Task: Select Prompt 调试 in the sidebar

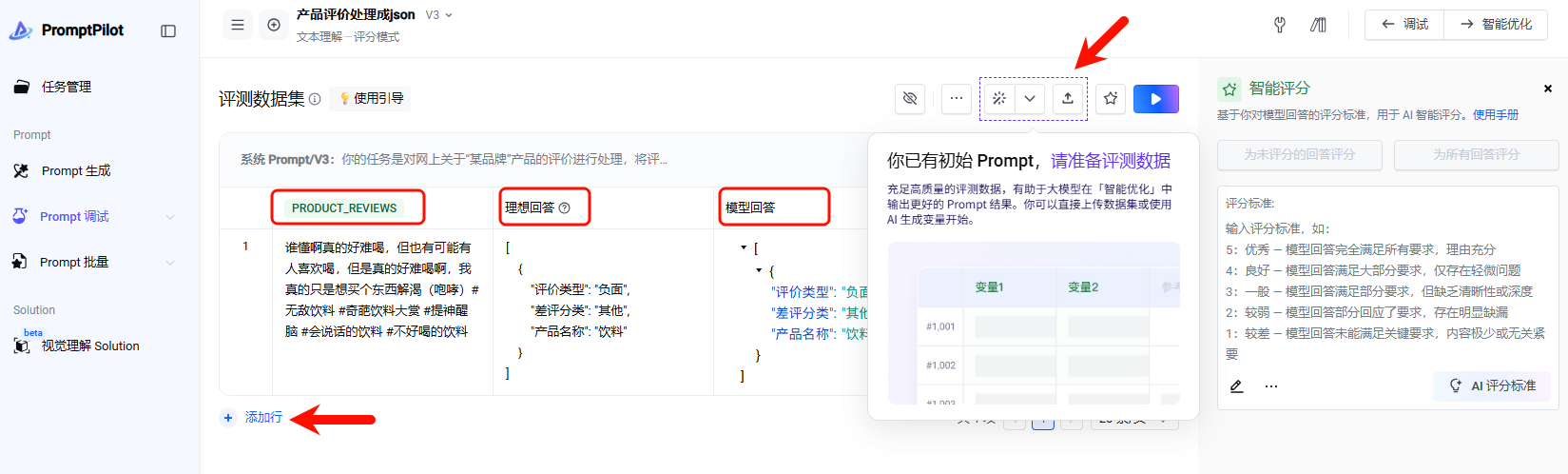Action: (x=74, y=216)
